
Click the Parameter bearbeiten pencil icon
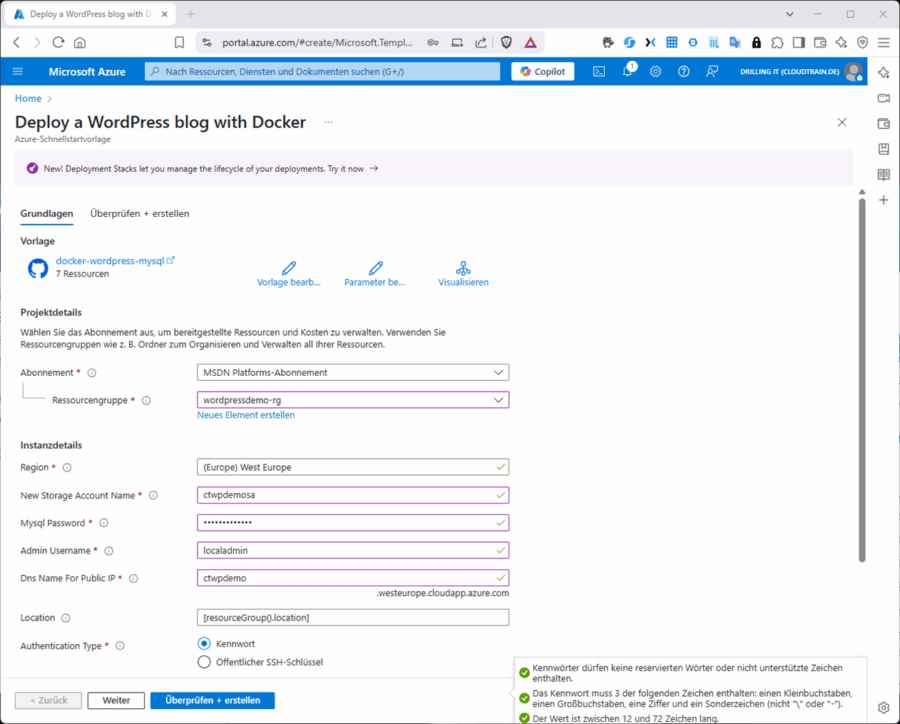coord(375,268)
